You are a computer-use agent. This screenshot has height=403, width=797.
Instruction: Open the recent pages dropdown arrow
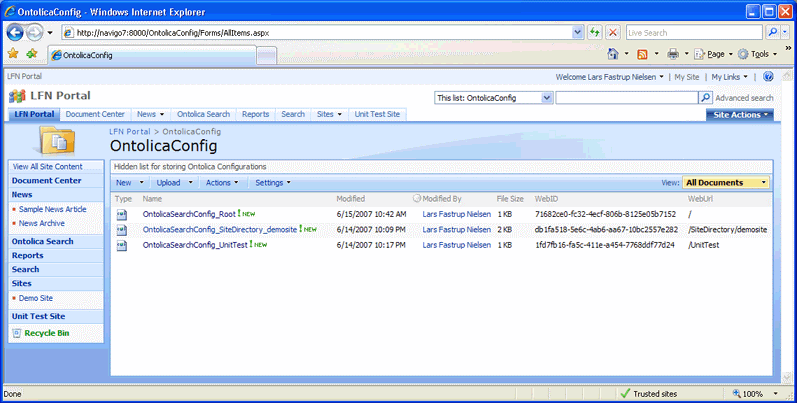[50, 33]
